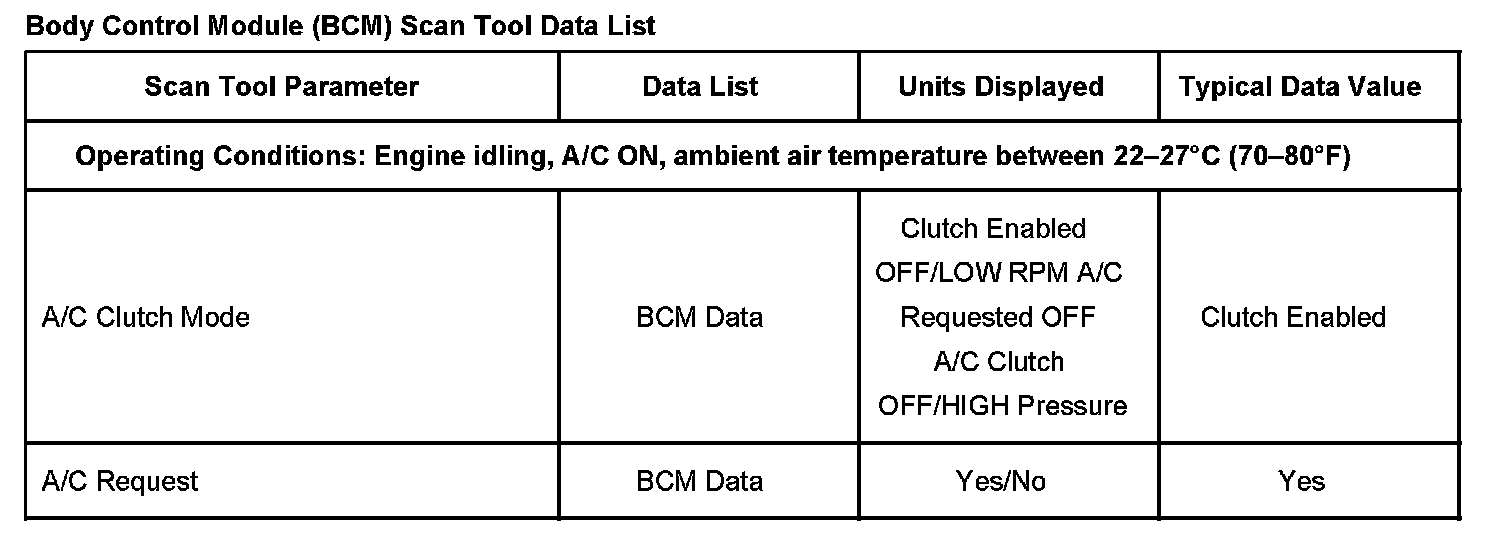Screen dimensions: 1504x534
Task: Click the Typical Data Value column header
Action: (1300, 87)
